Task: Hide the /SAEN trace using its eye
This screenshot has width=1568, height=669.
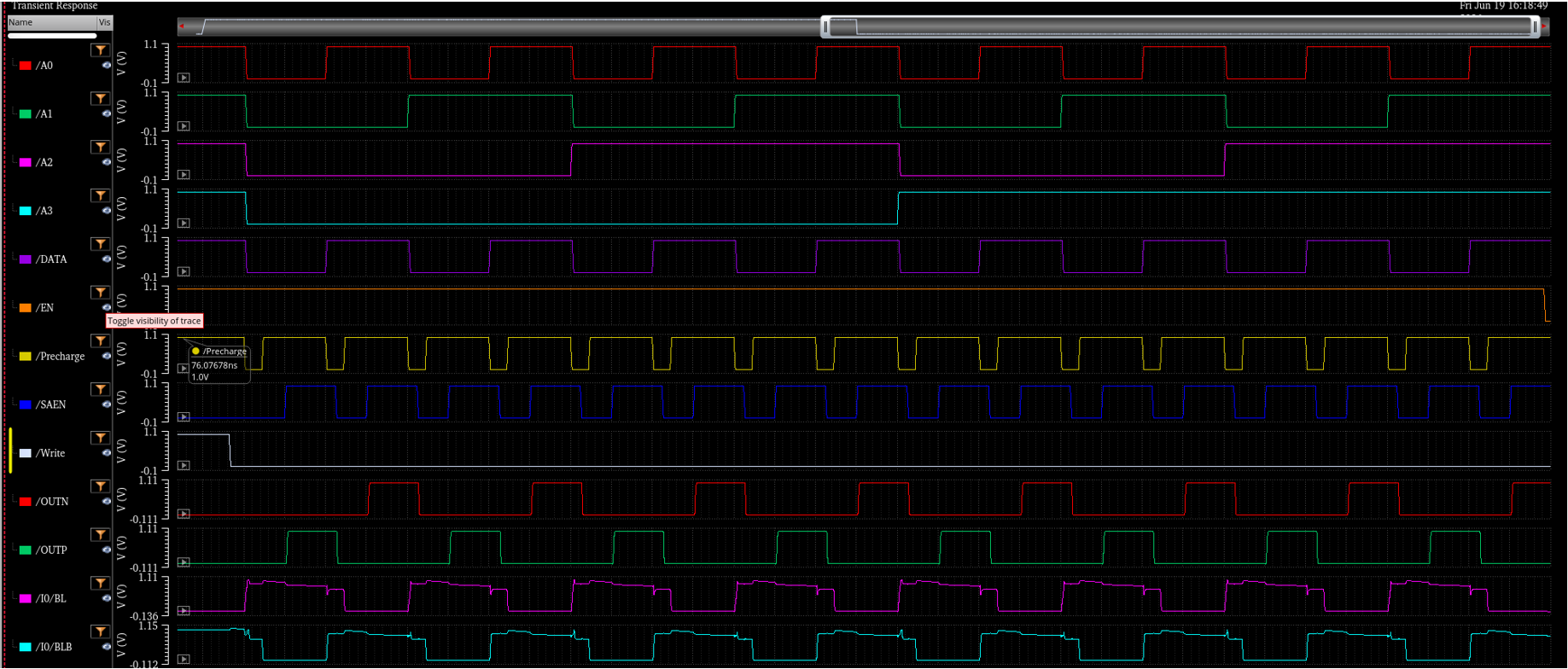Action: click(x=107, y=404)
